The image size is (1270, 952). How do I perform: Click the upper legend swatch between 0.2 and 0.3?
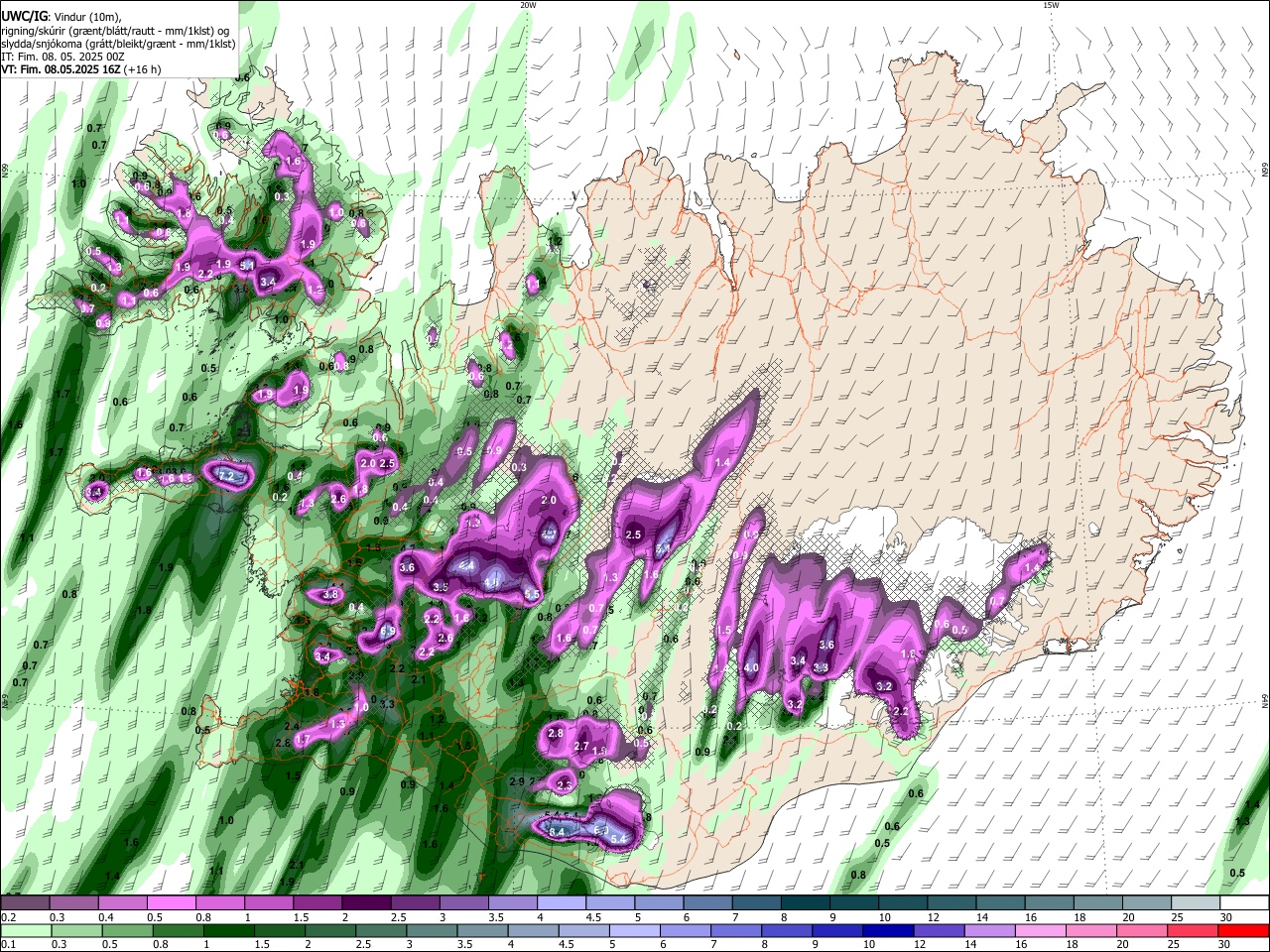click(25, 903)
